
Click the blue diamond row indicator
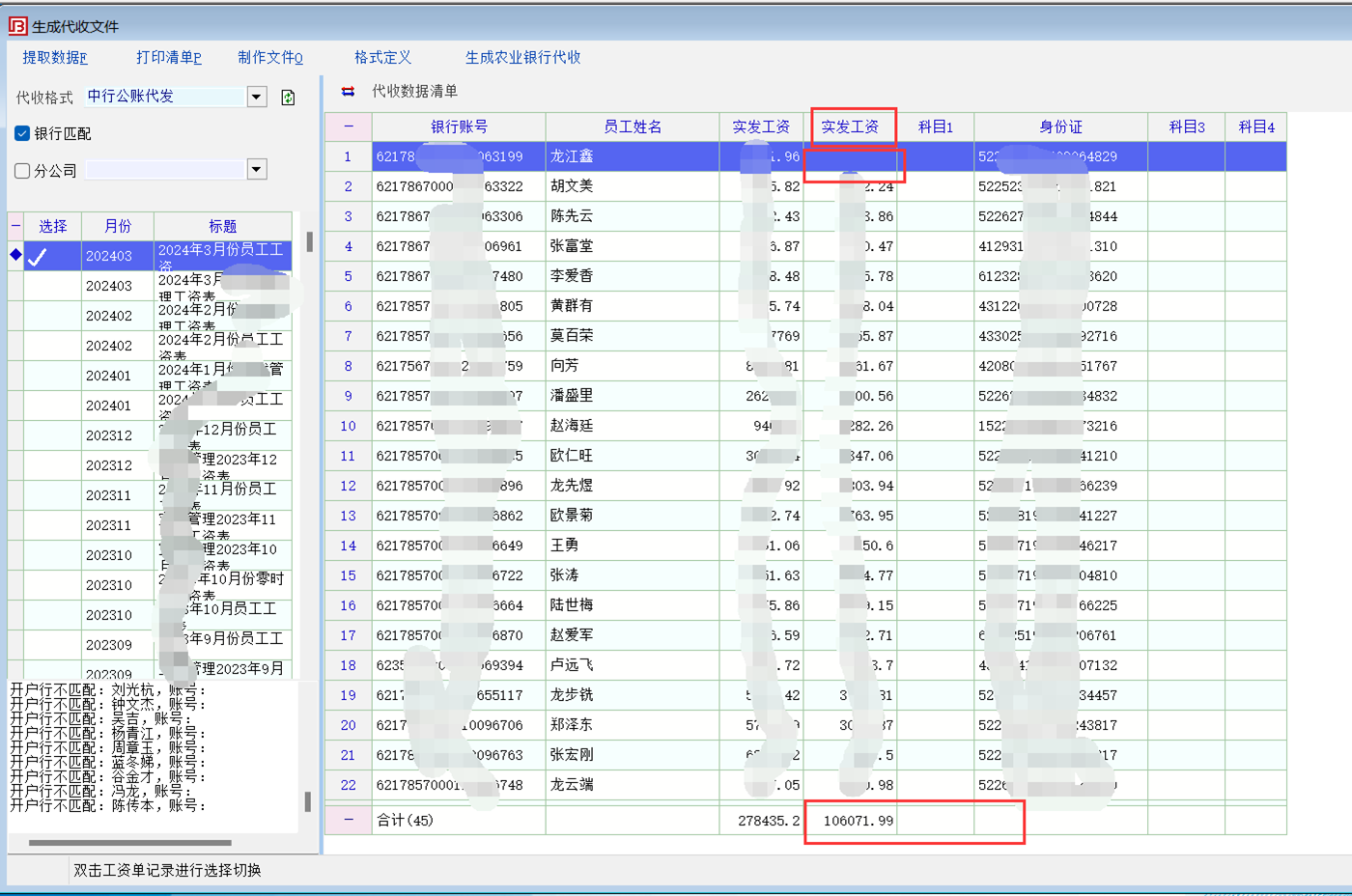coord(15,255)
